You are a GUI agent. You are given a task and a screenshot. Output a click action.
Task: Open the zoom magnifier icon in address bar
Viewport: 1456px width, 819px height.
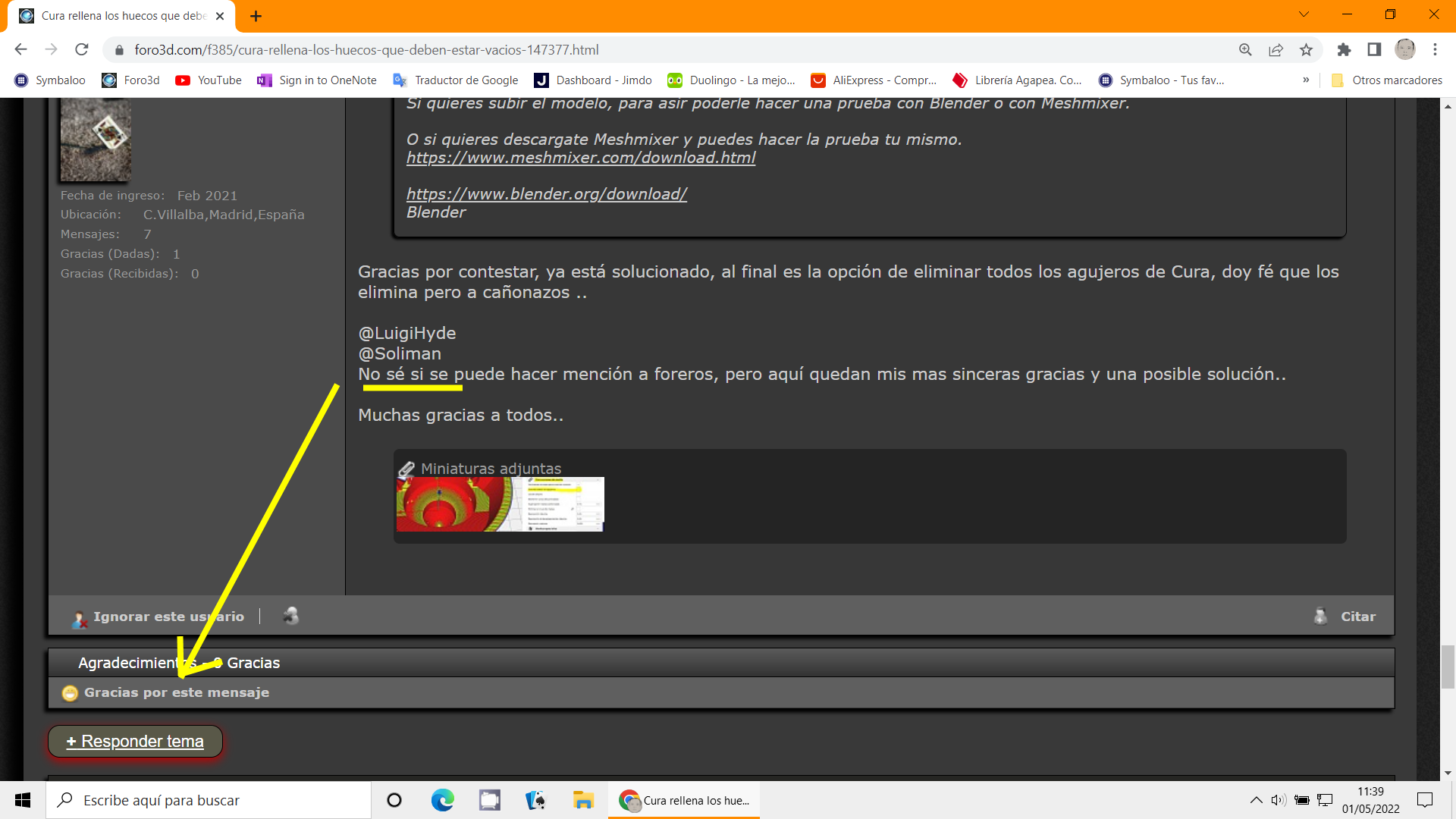[1245, 50]
